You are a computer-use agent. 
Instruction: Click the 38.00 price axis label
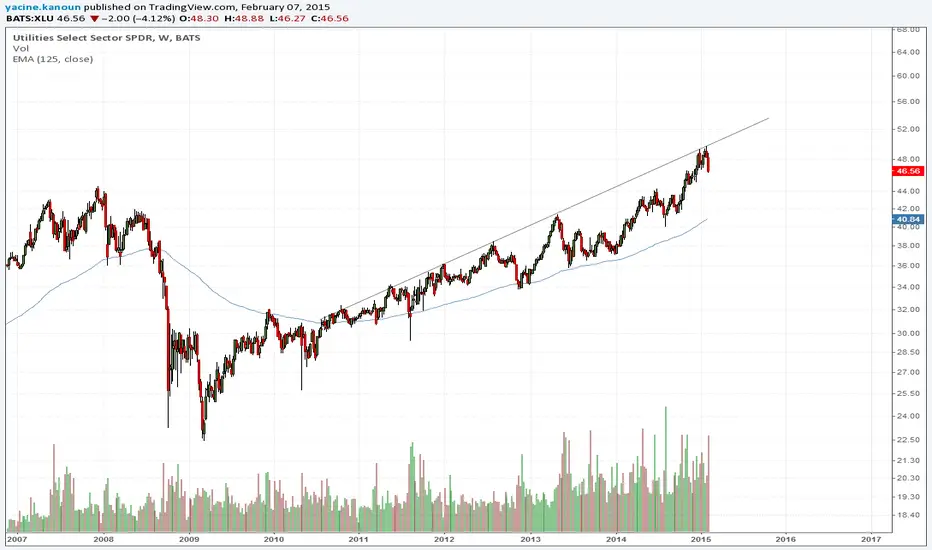click(x=908, y=245)
